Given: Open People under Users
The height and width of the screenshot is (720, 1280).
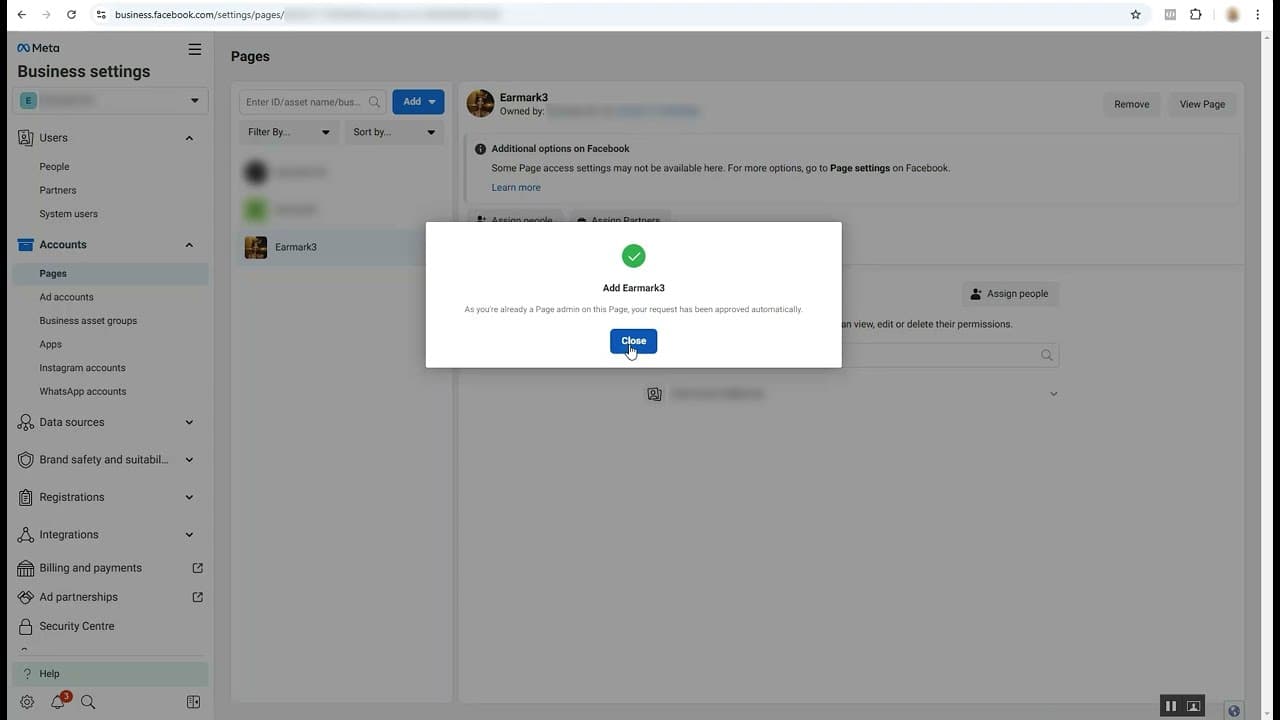Looking at the screenshot, I should point(54,167).
